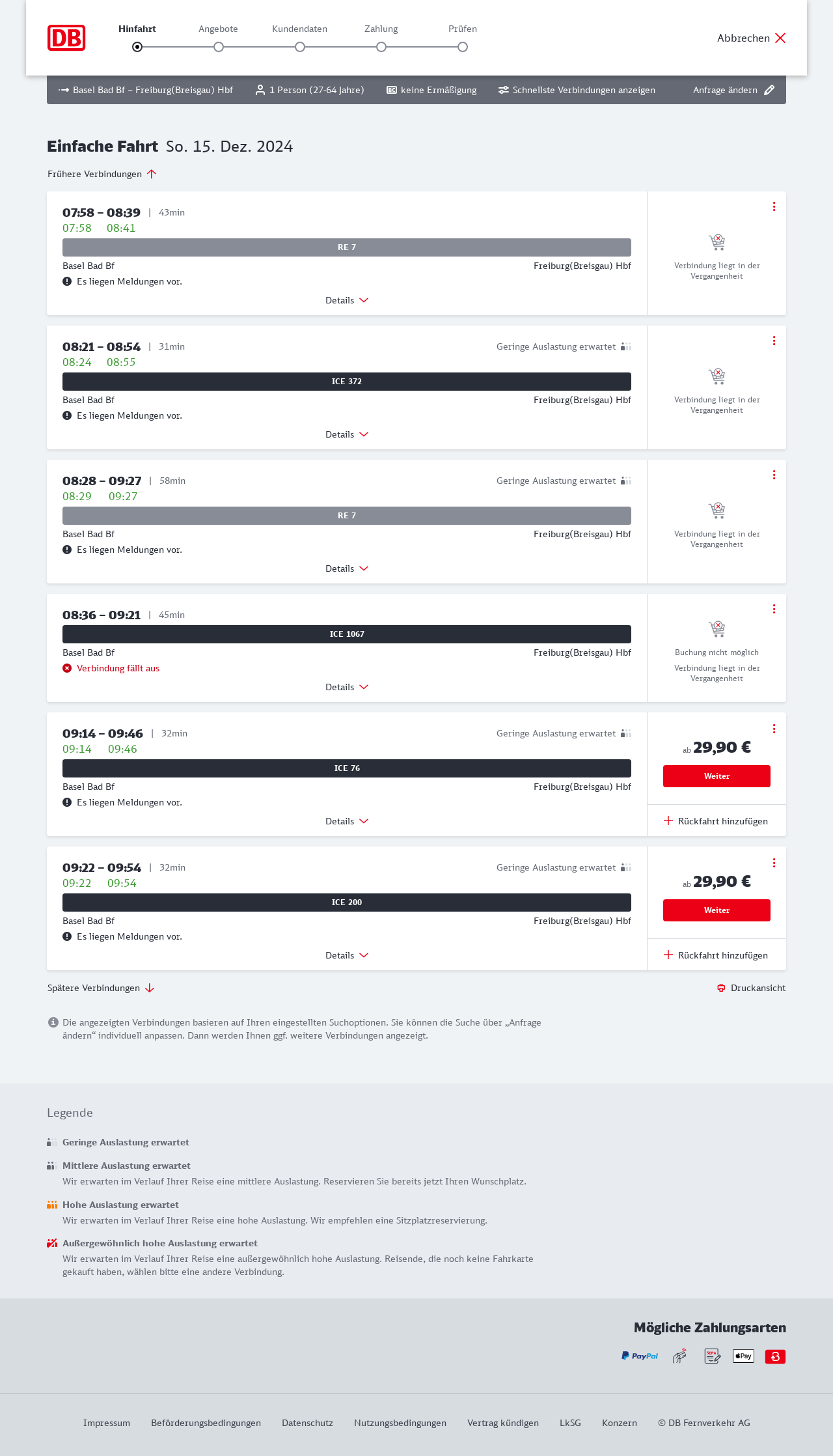Expand Details for the ICE 372 connection
This screenshot has width=833, height=1456.
click(347, 434)
